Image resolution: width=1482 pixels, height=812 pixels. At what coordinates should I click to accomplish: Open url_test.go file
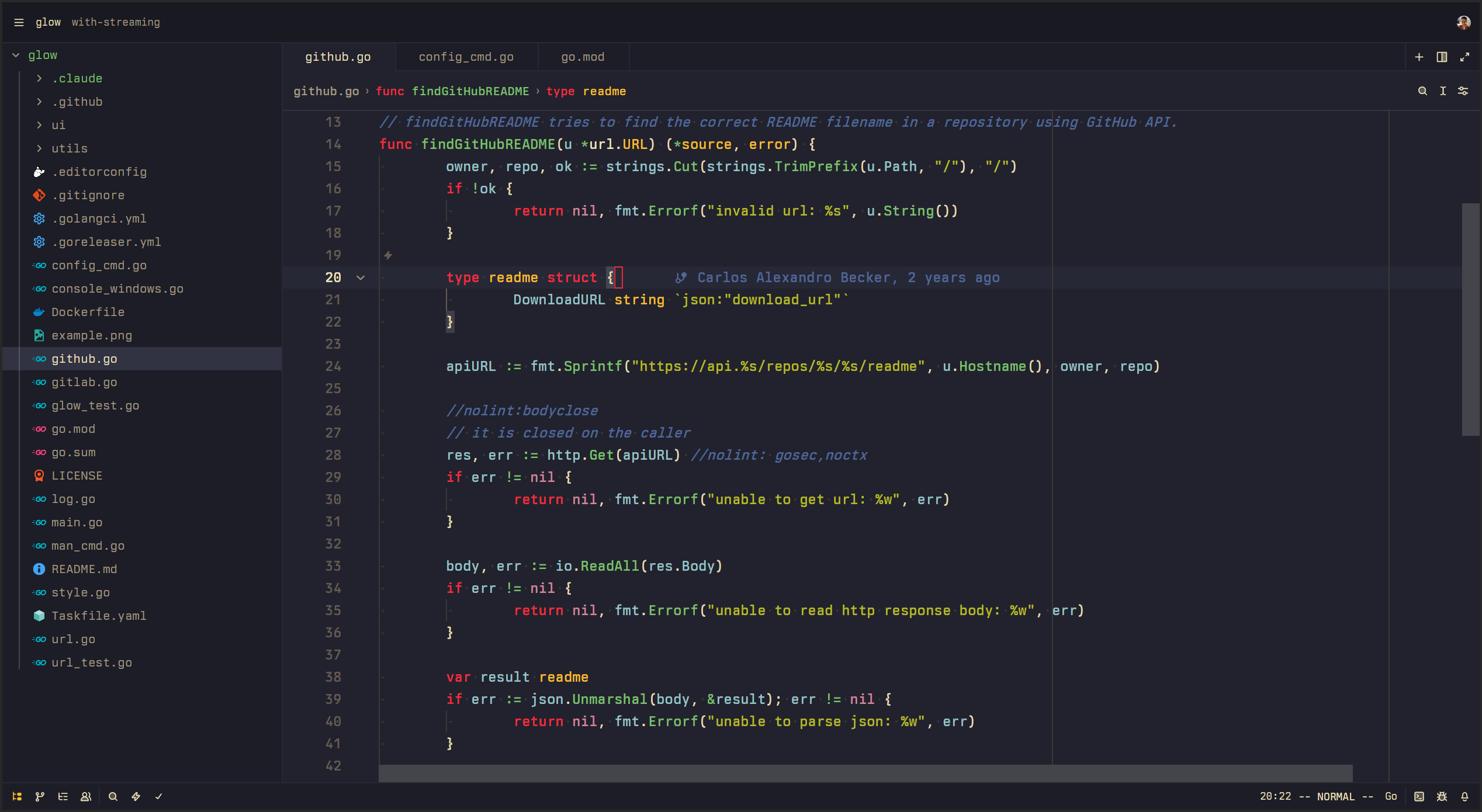click(143, 662)
